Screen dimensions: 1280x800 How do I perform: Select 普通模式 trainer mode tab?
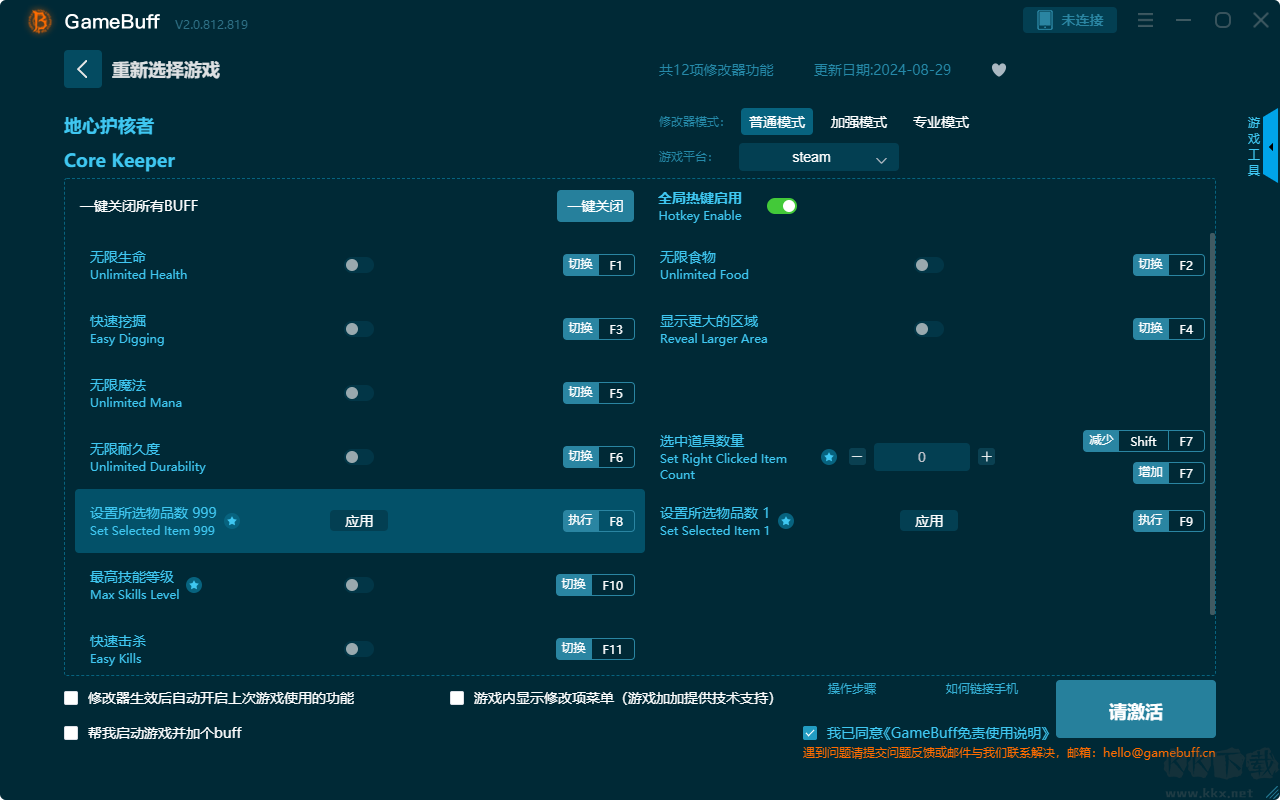pos(777,122)
